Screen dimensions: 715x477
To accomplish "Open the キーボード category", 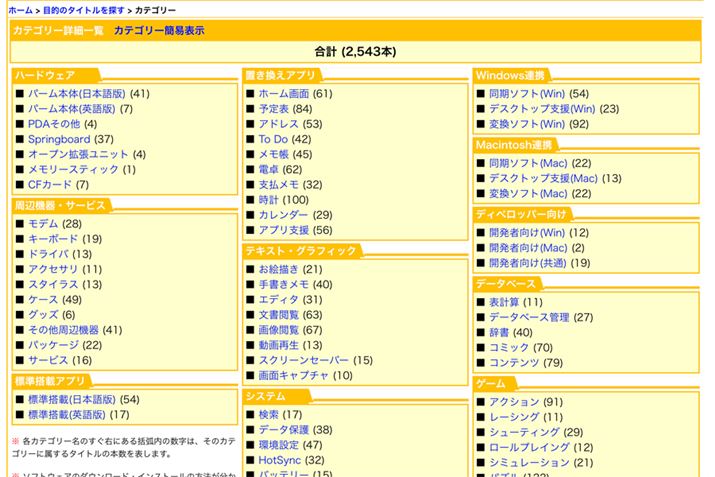I will (53, 239).
